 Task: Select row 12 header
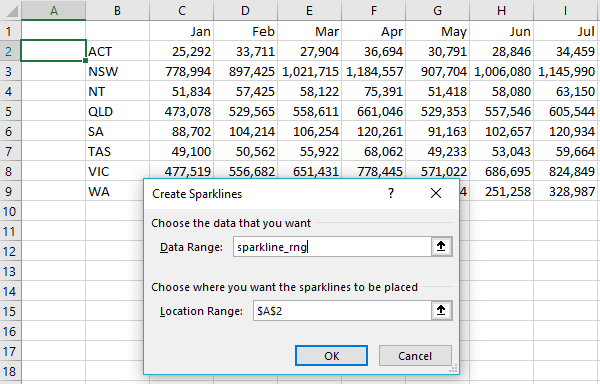tap(10, 251)
